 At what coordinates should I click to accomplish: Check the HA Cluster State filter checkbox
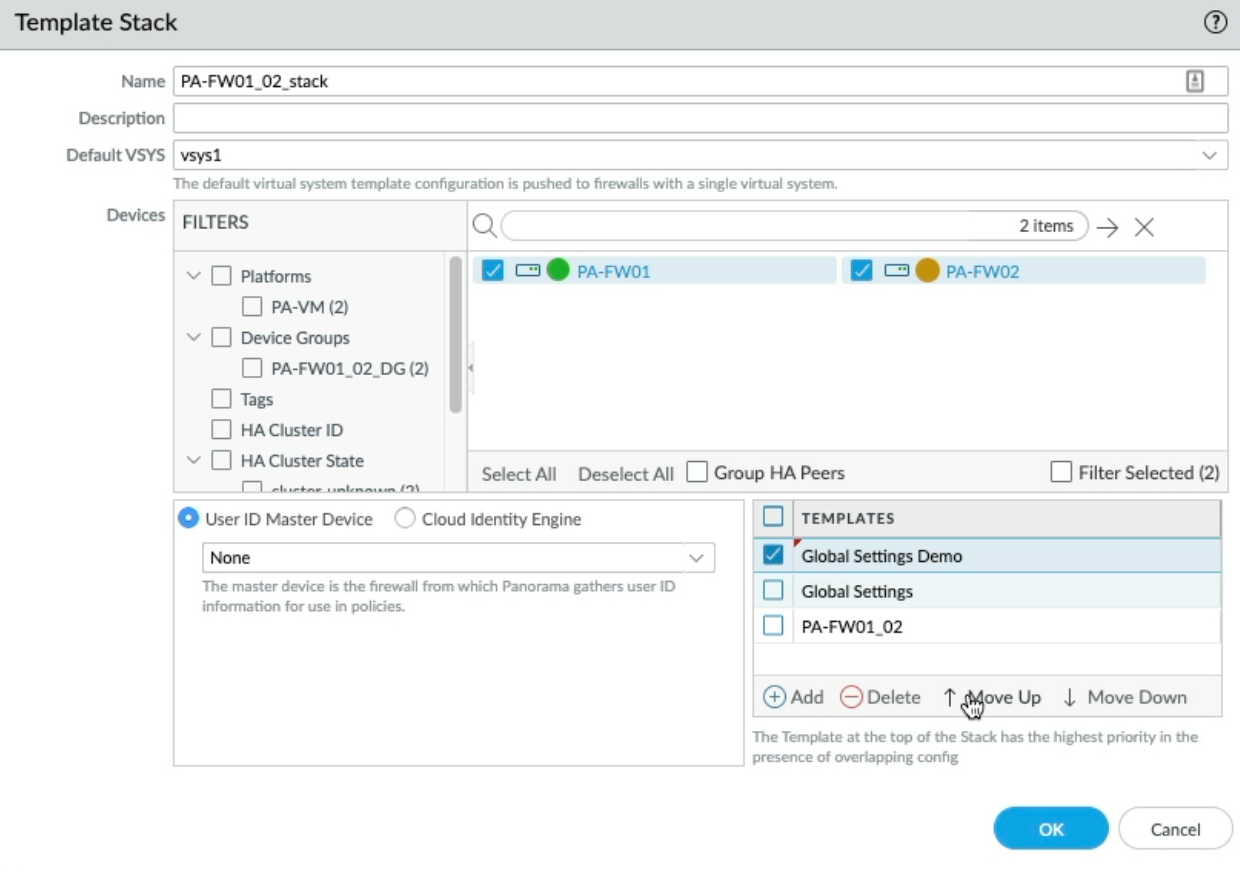pyautogui.click(x=221, y=461)
